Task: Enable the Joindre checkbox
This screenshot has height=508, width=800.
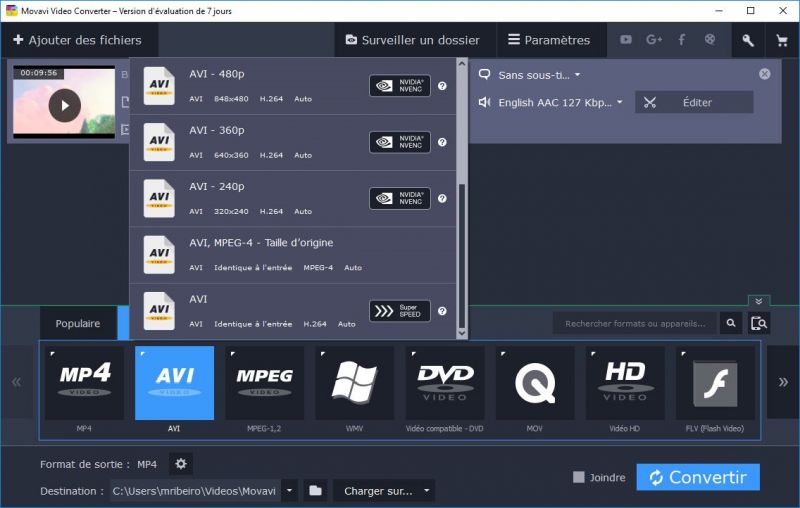Action: (x=579, y=477)
